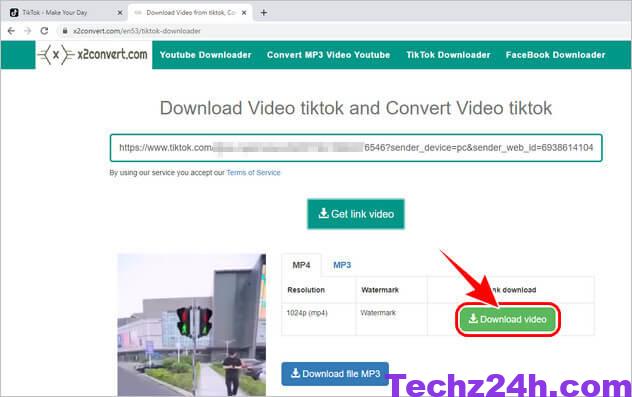Click the x2convert.com logo
The image size is (632, 397).
[93, 54]
